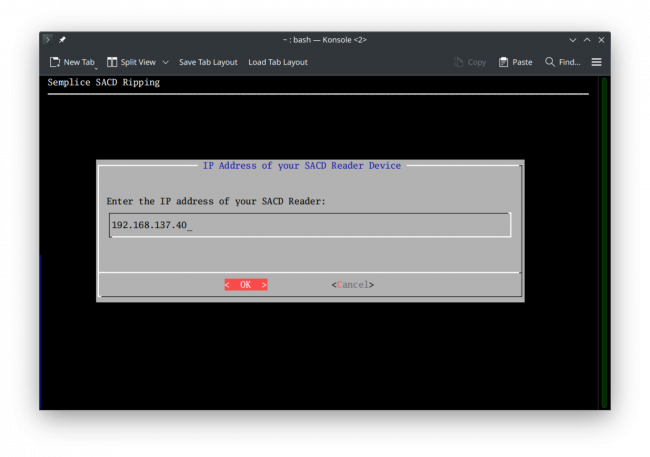Screen dimensions: 650x457
Task: Click the IP address input field
Action: click(310, 224)
